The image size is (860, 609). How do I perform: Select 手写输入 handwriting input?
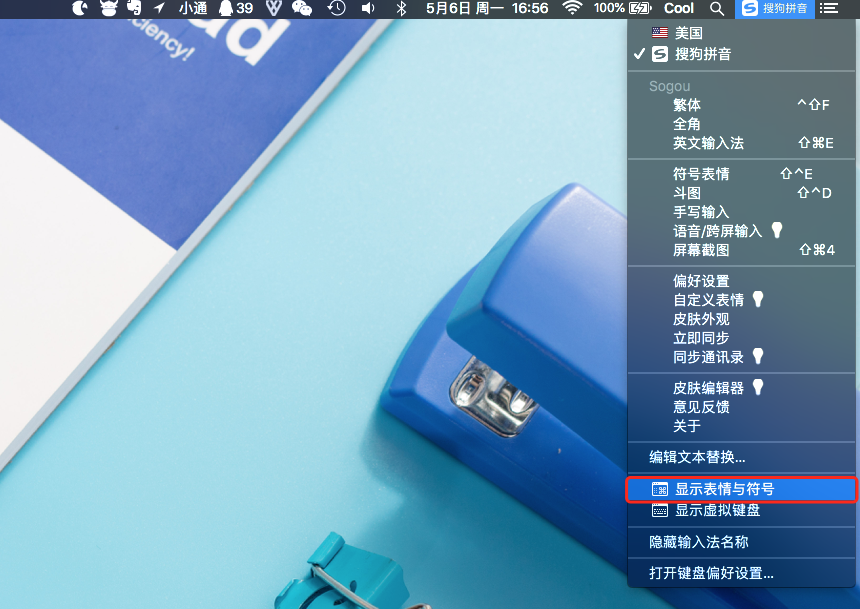[742, 212]
